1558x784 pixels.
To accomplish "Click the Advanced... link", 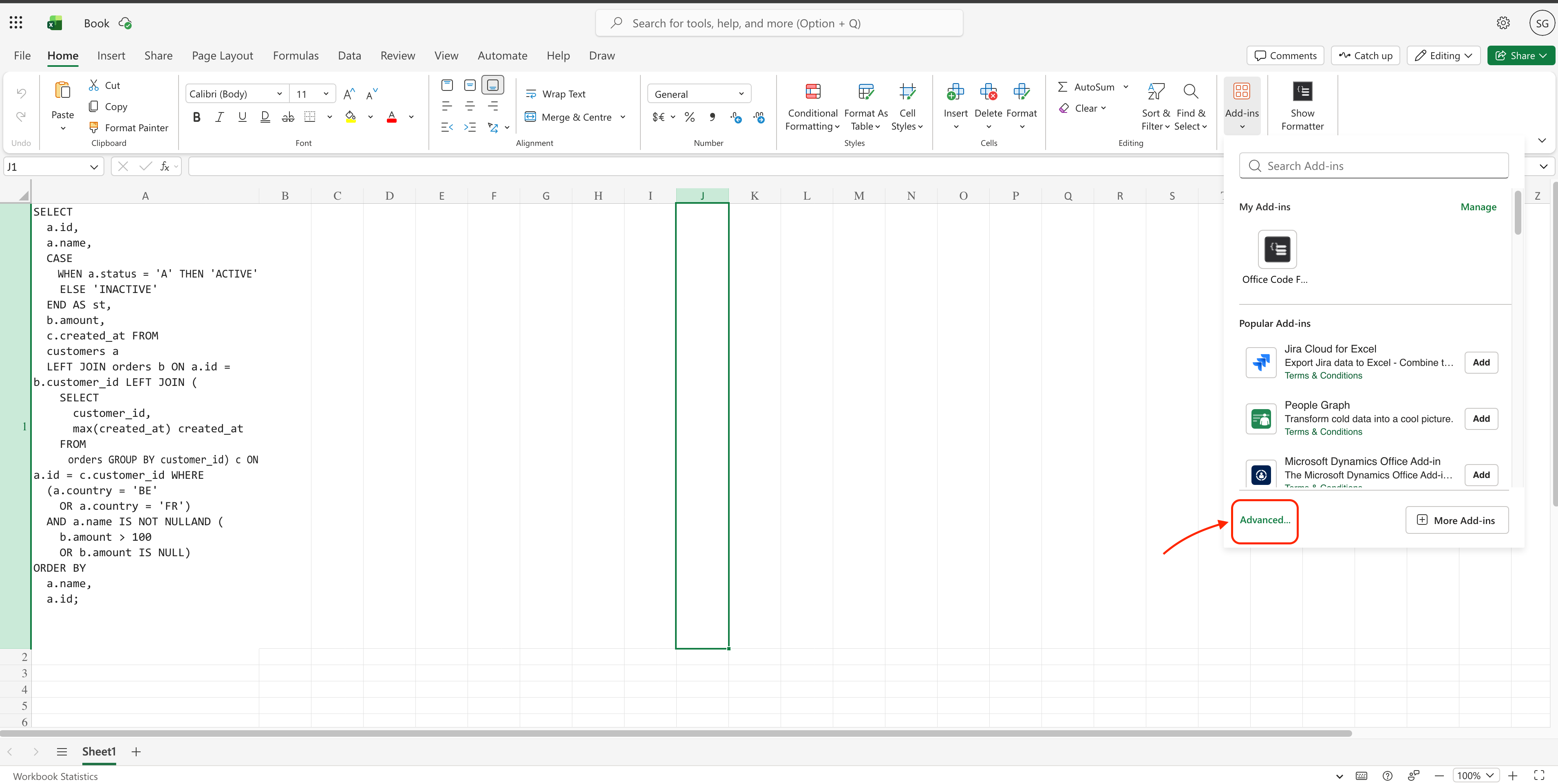I will click(x=1264, y=520).
